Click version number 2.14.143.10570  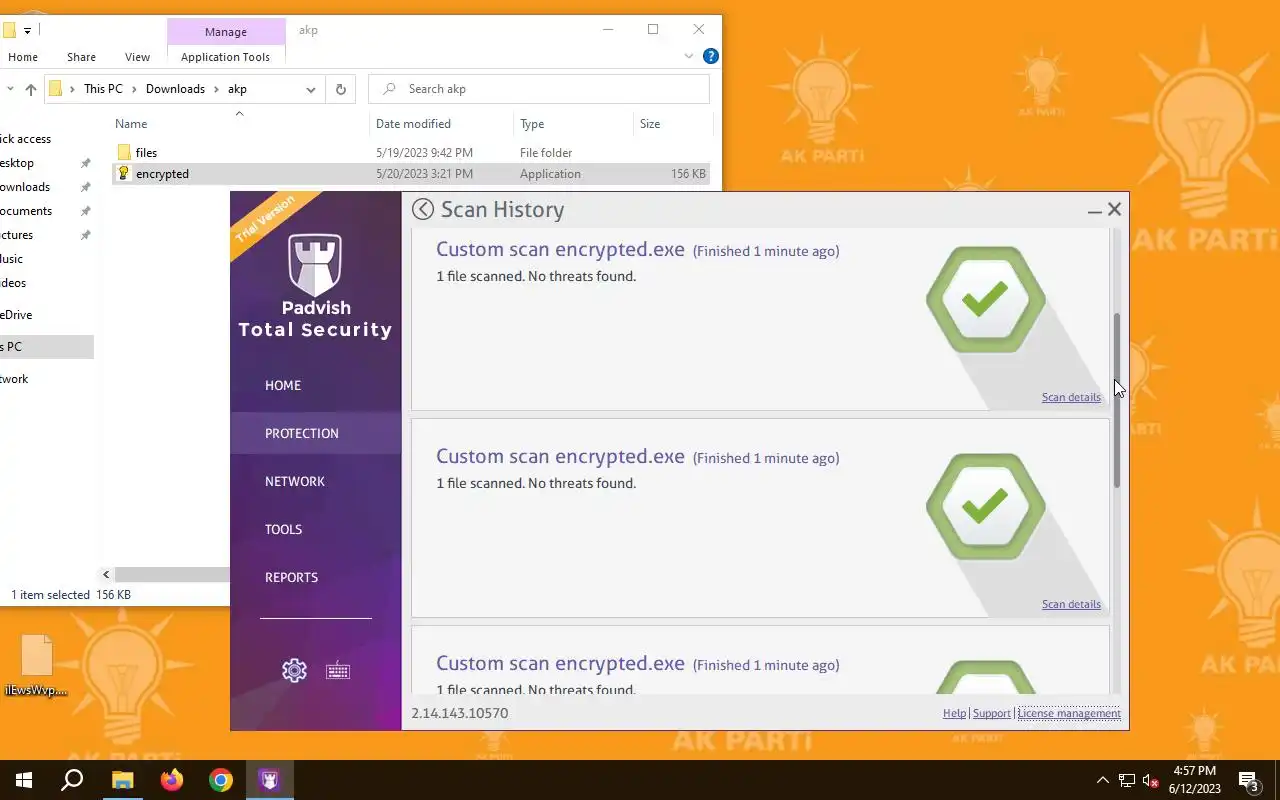pyautogui.click(x=460, y=713)
